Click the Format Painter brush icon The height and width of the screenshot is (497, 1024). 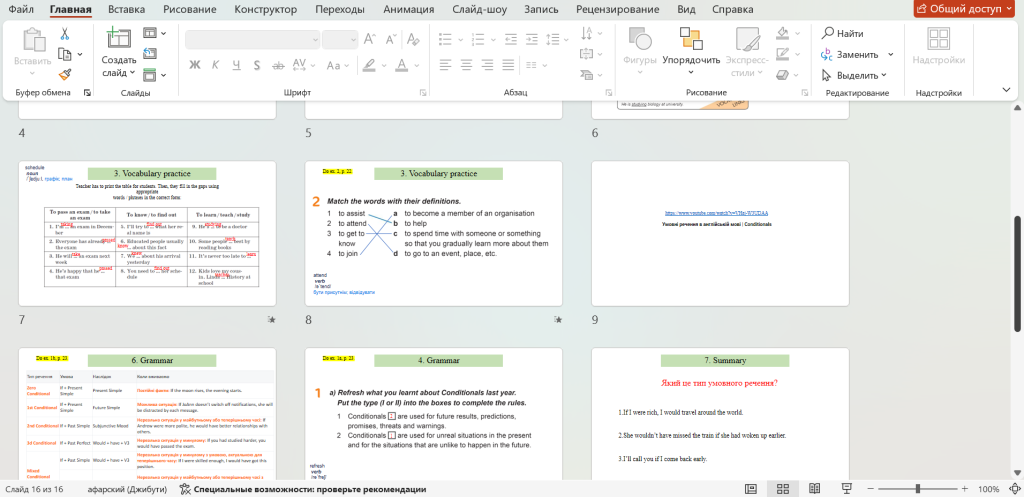pyautogui.click(x=65, y=73)
